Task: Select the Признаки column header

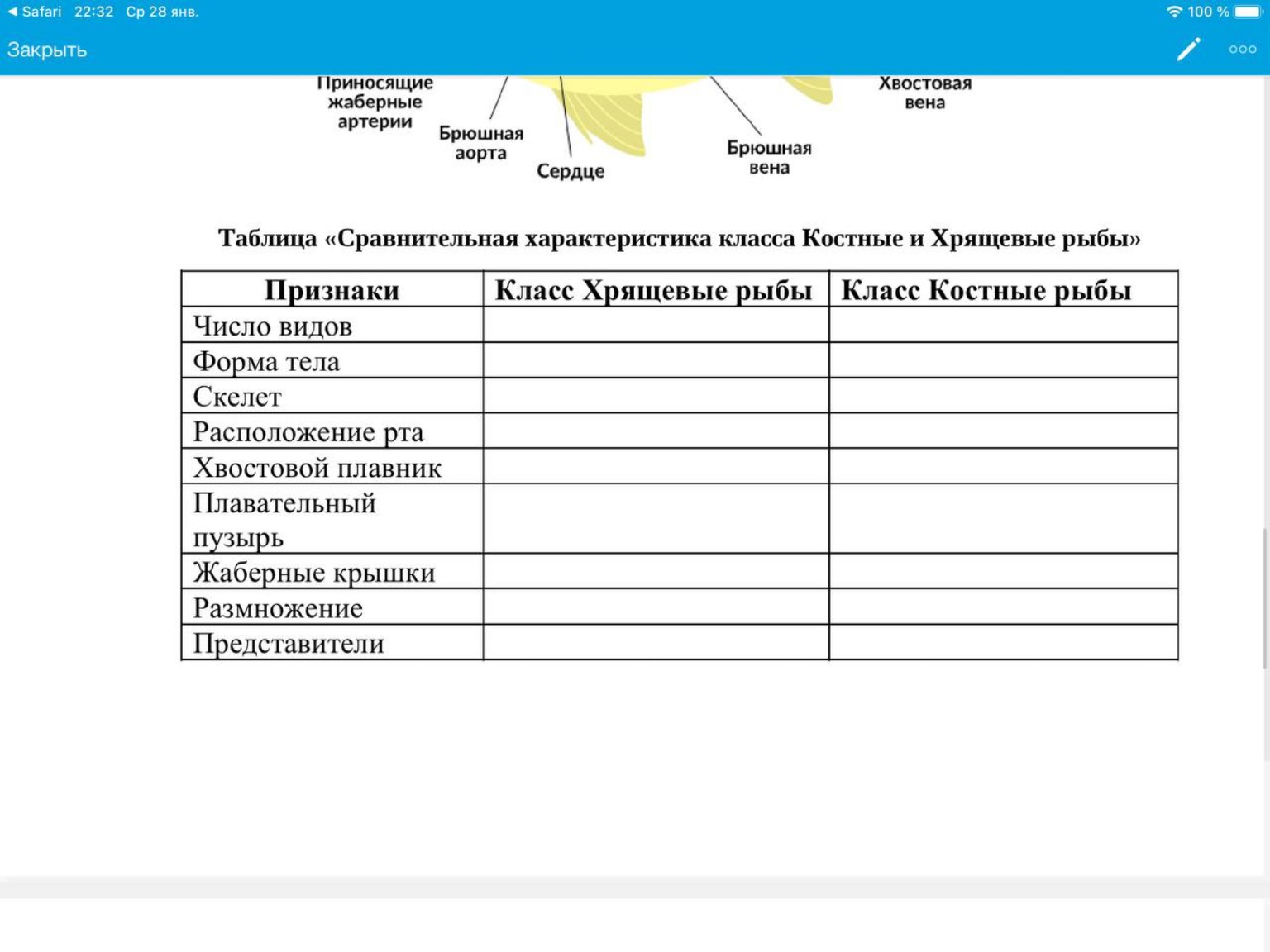Action: [331, 289]
